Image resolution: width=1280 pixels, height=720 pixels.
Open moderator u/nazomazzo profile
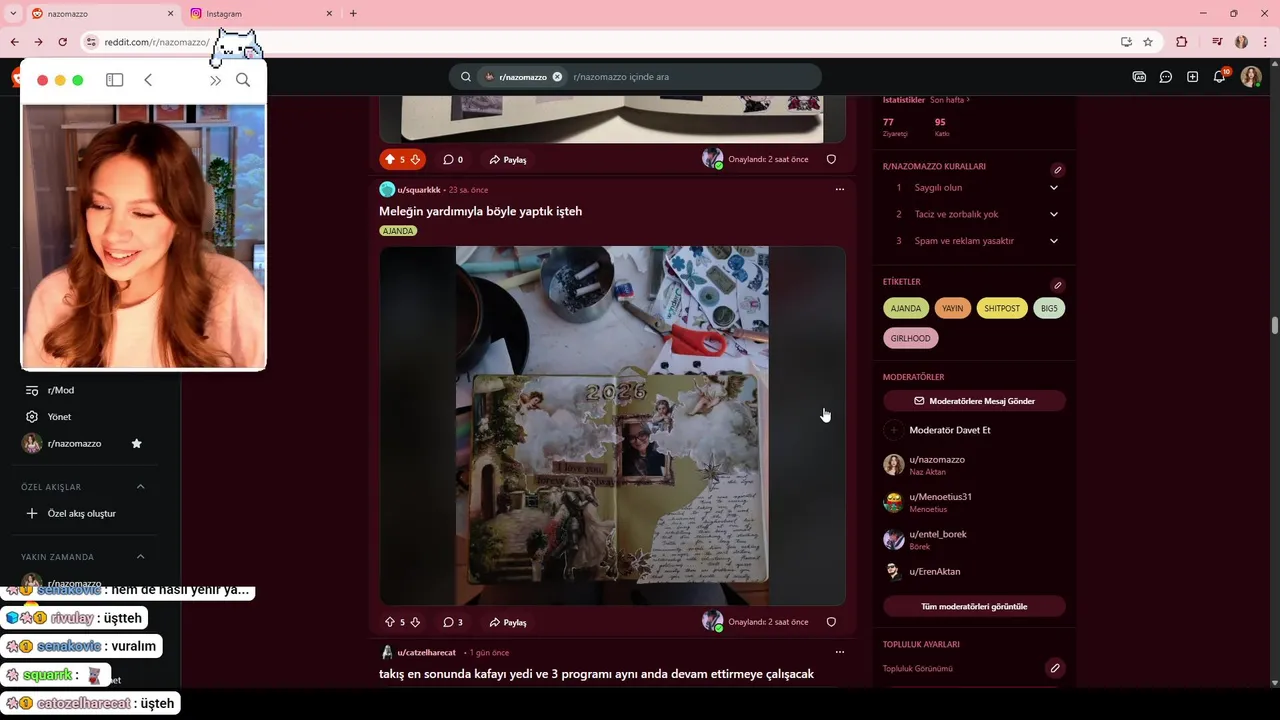click(x=937, y=460)
